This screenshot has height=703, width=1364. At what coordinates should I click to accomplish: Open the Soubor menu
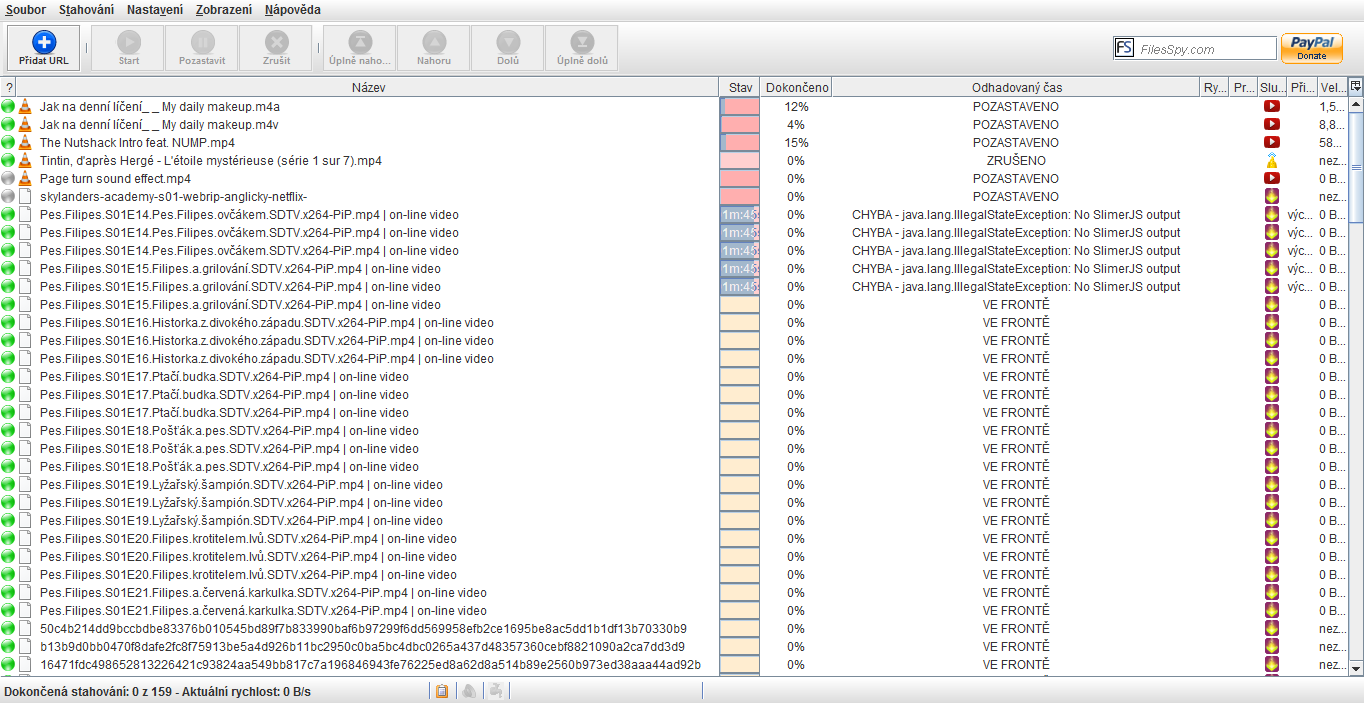[26, 10]
